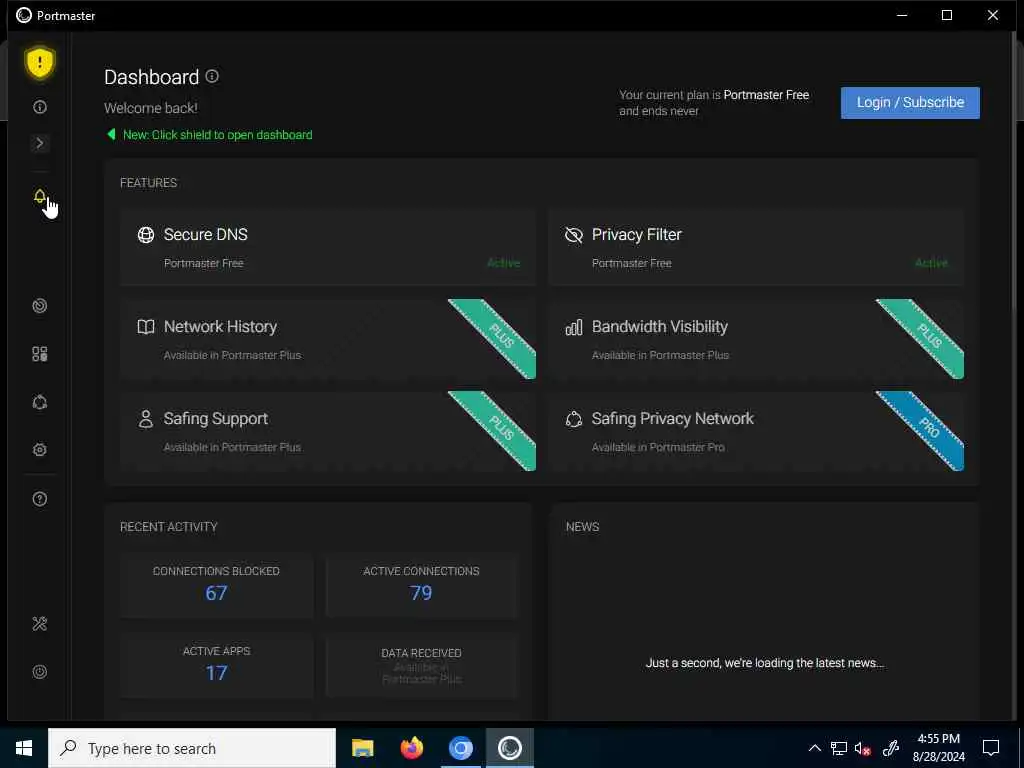Image resolution: width=1024 pixels, height=768 pixels.
Task: Select the Secure DNS feature card
Action: point(328,248)
